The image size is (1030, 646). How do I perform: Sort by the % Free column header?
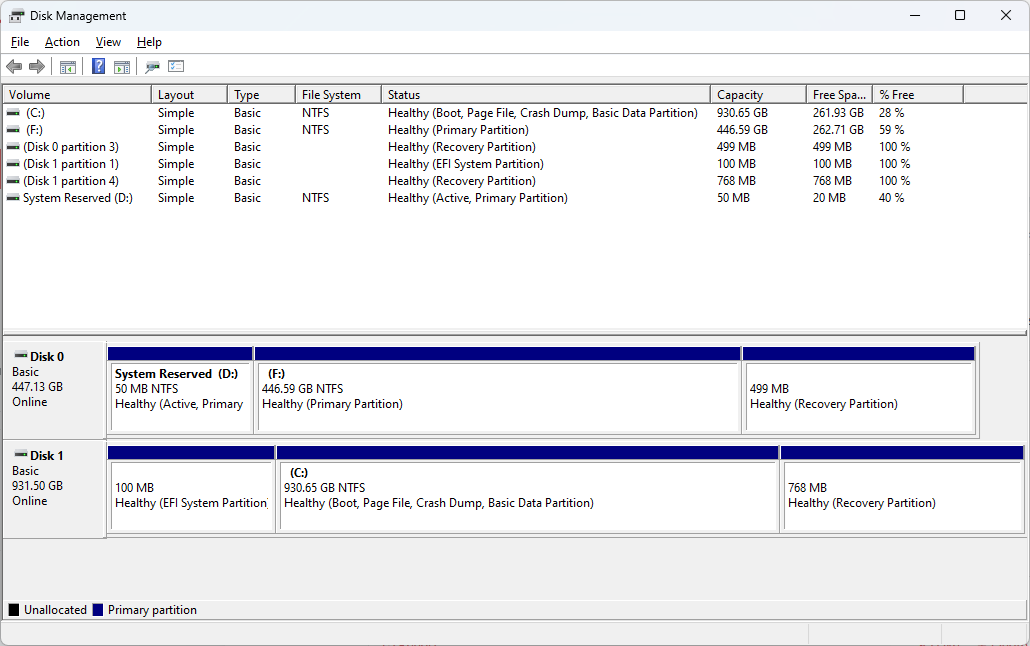[x=918, y=95]
